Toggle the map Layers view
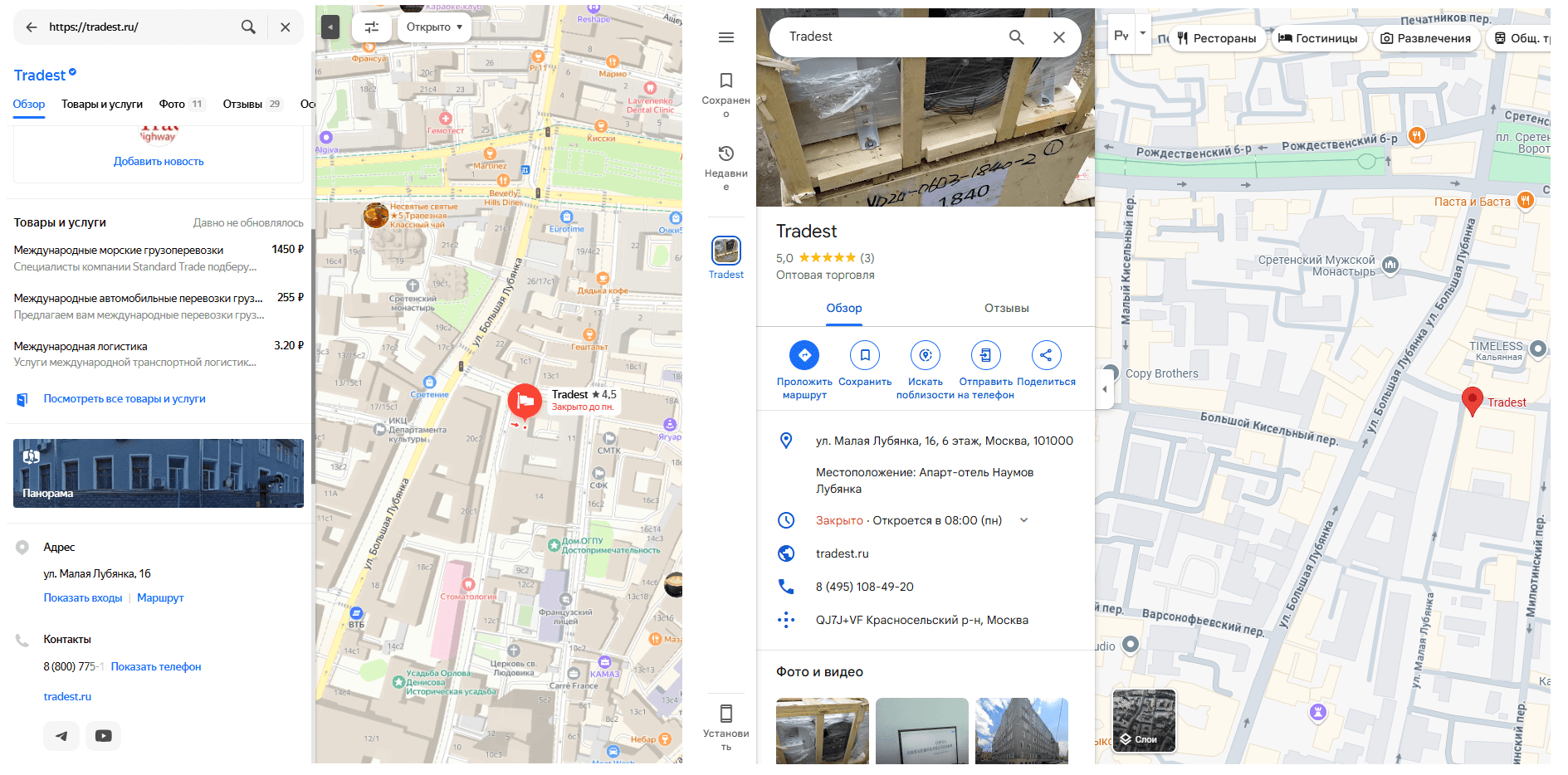 1144,721
